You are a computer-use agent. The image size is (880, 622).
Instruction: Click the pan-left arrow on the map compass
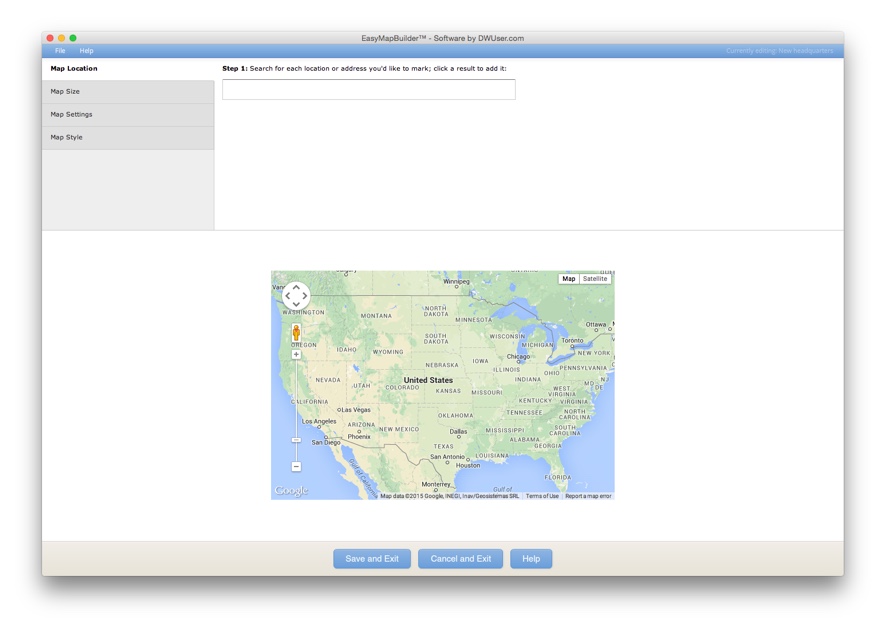[x=288, y=296]
